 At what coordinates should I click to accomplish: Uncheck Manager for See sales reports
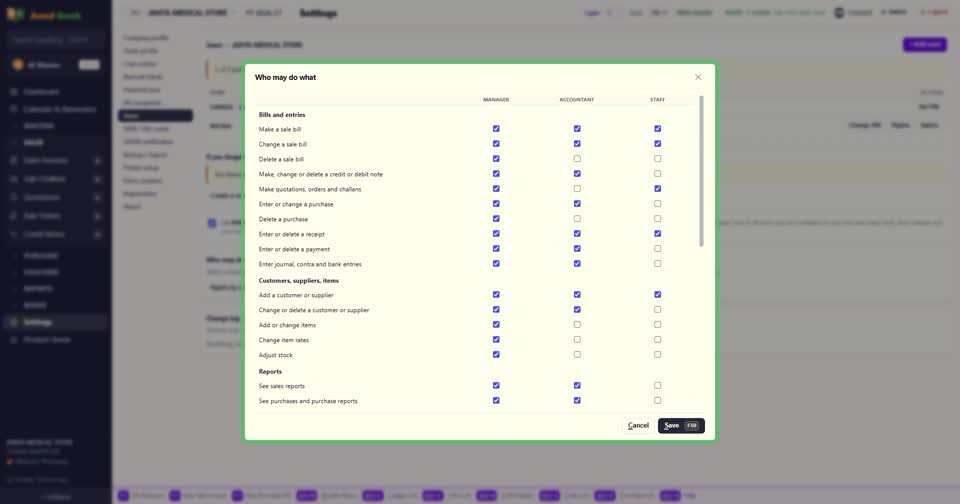coord(496,386)
